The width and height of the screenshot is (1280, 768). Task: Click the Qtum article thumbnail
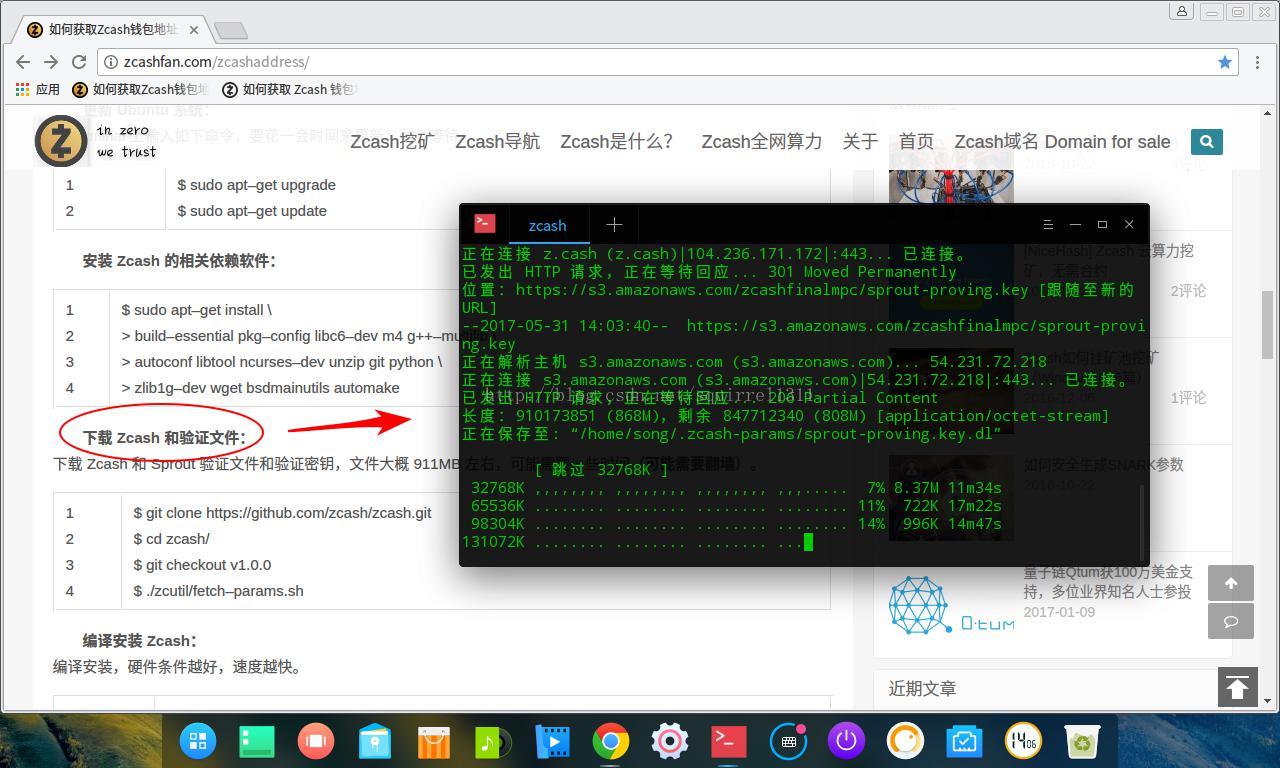coord(951,604)
